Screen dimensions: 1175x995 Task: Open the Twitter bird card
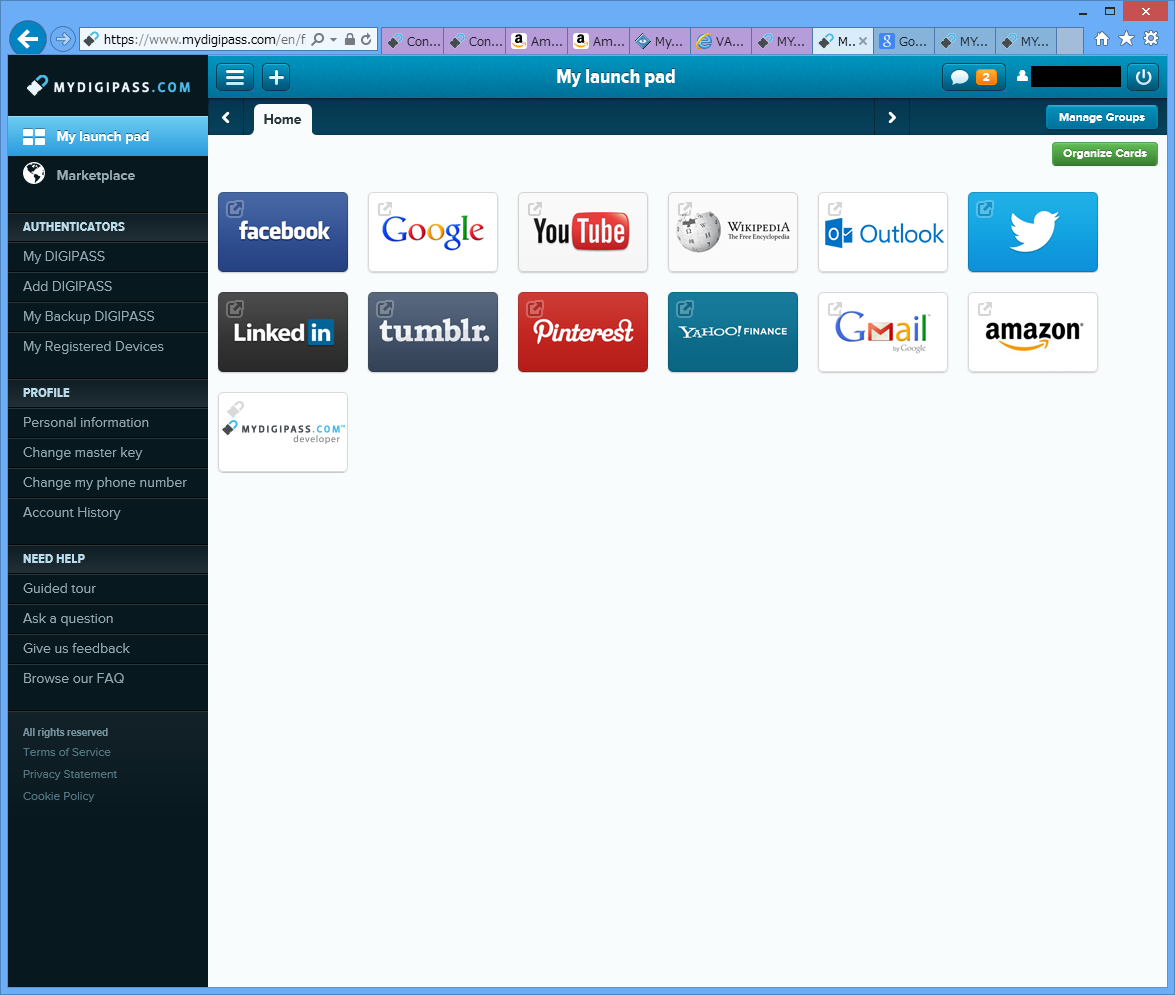tap(1032, 232)
